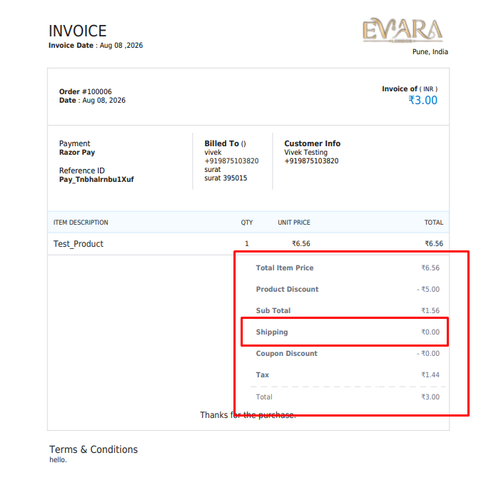This screenshot has width=499, height=500.
Task: Click the Customer Info heading
Action: point(312,143)
